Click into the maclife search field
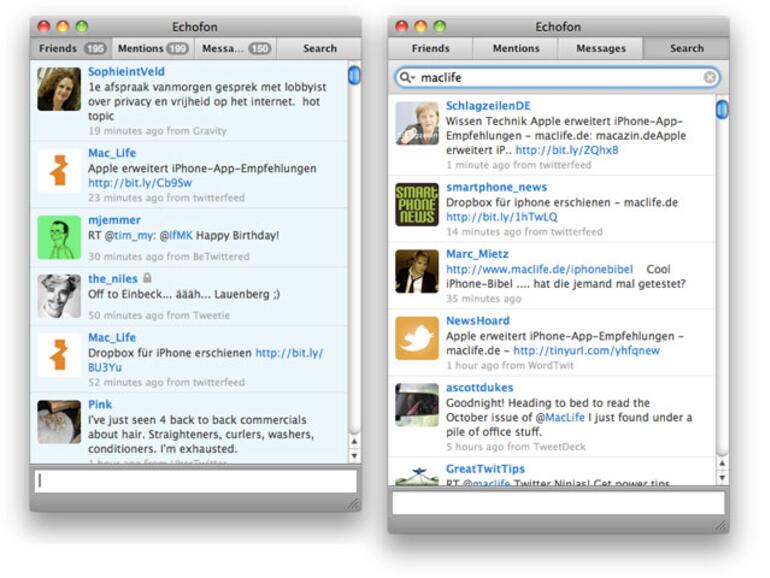The height and width of the screenshot is (578, 770). [x=557, y=78]
